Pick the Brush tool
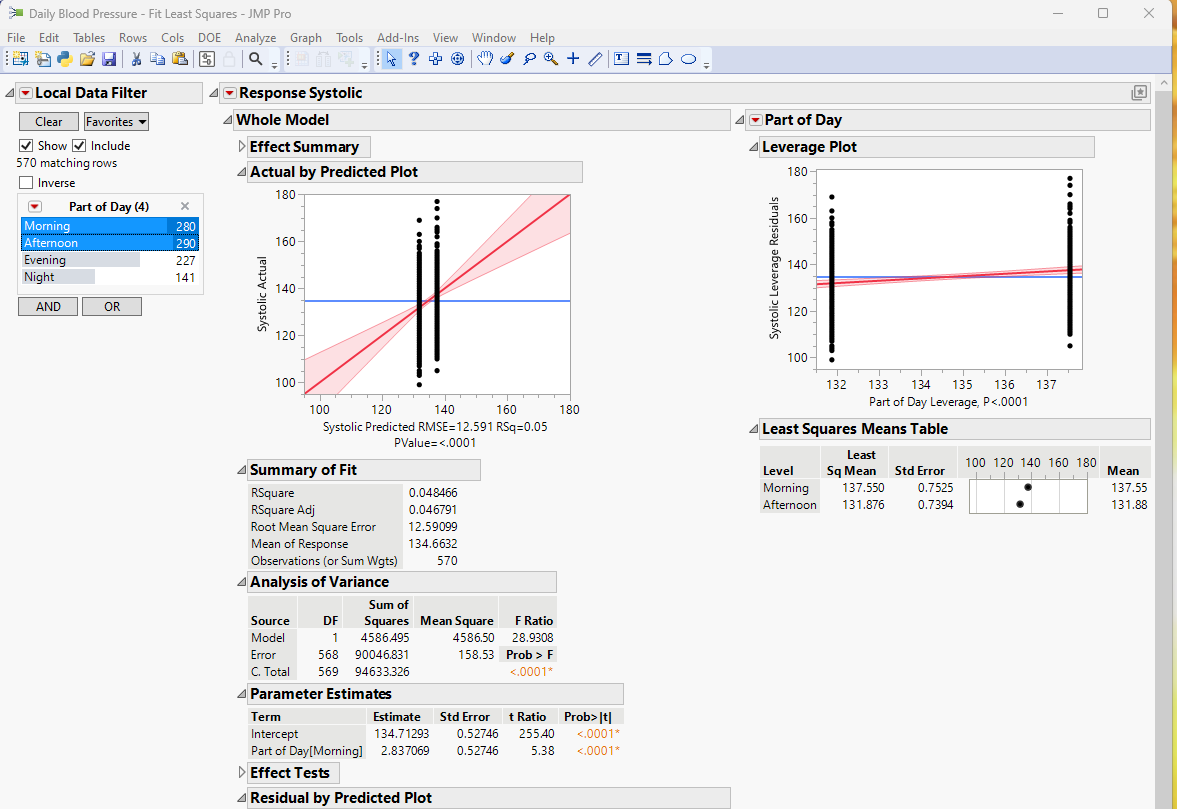Image resolution: width=1177 pixels, height=809 pixels. (507, 58)
